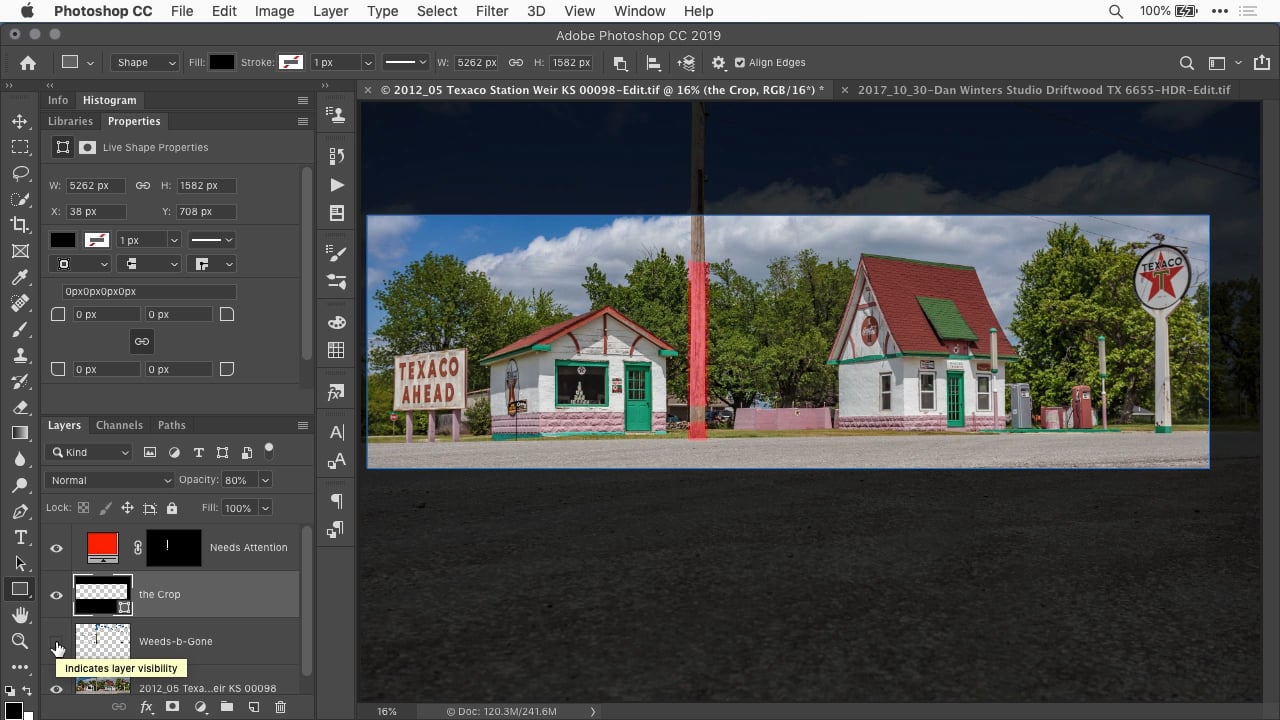This screenshot has height=720, width=1280.
Task: Switch to the Libraries tab
Action: (70, 121)
